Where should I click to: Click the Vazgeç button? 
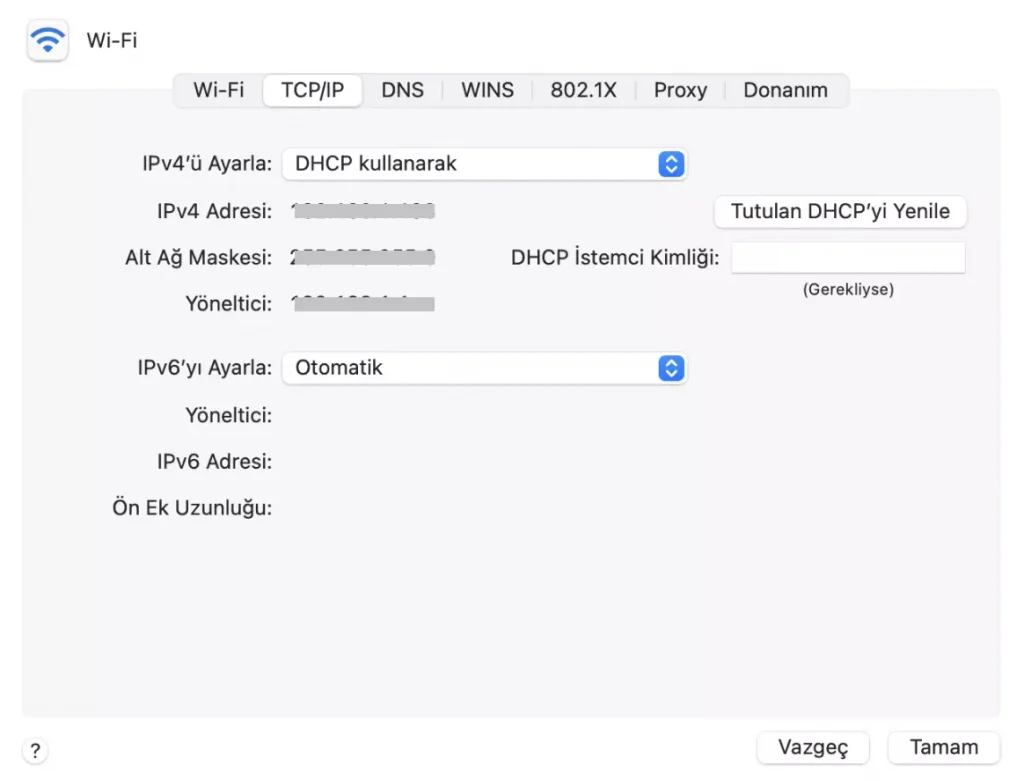(813, 747)
